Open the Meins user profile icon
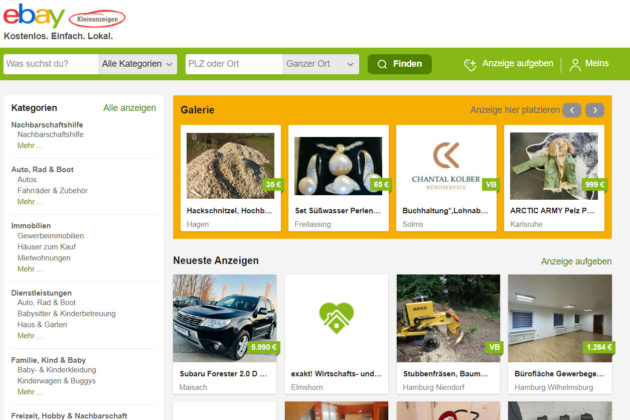Viewport: 630px width, 420px height. point(575,64)
